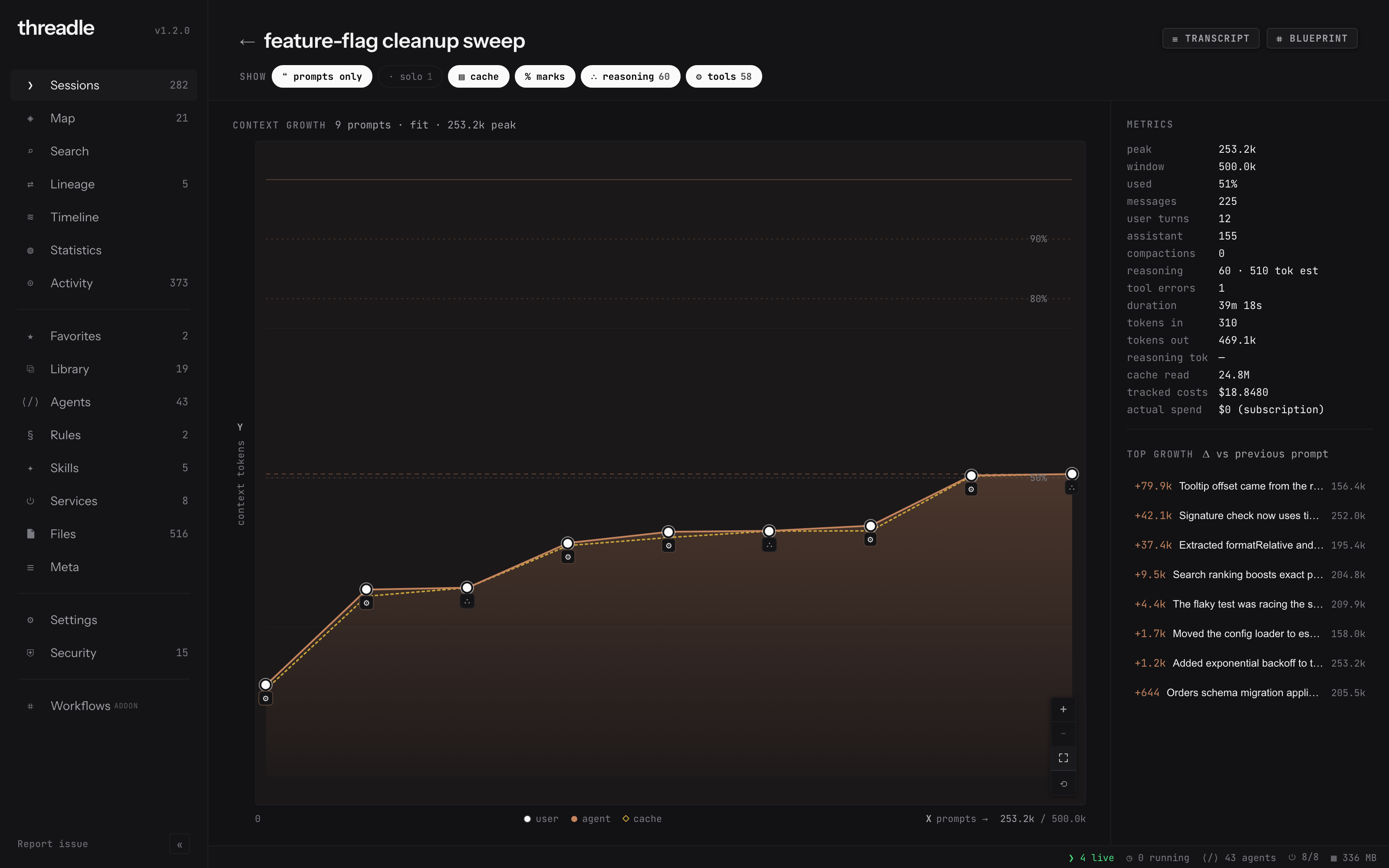Zoom in the chart with plus icon
This screenshot has width=1389, height=868.
(x=1063, y=710)
